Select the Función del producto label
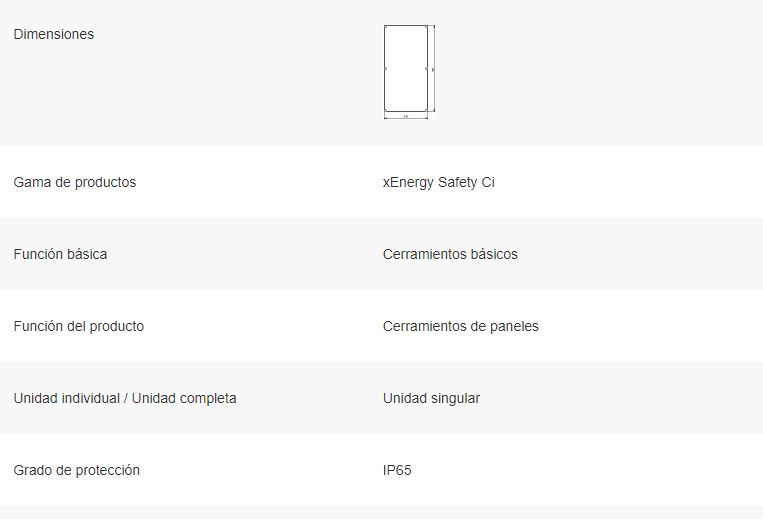Screen dimensions: 763x519 pyautogui.click(x=79, y=326)
